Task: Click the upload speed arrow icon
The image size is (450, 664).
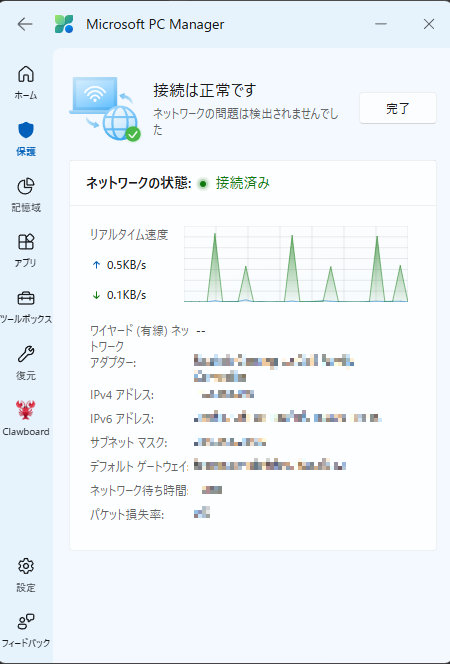Action: pos(96,265)
